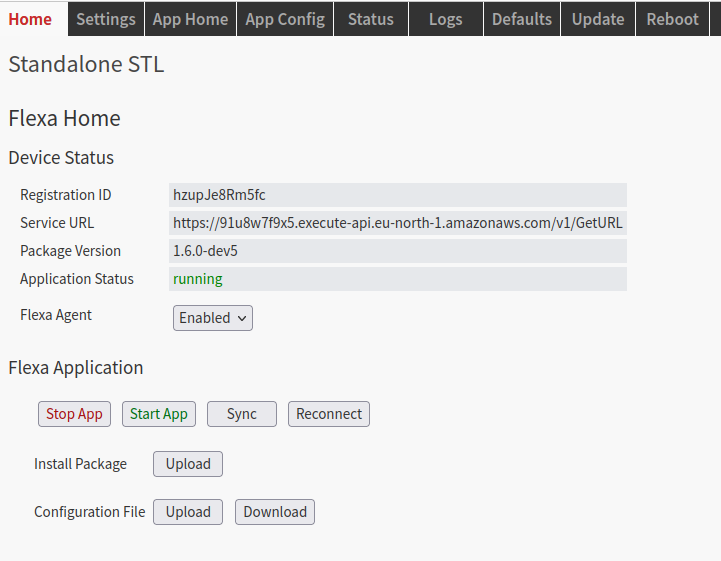View the Logs tab
This screenshot has height=561, width=721.
coord(446,19)
